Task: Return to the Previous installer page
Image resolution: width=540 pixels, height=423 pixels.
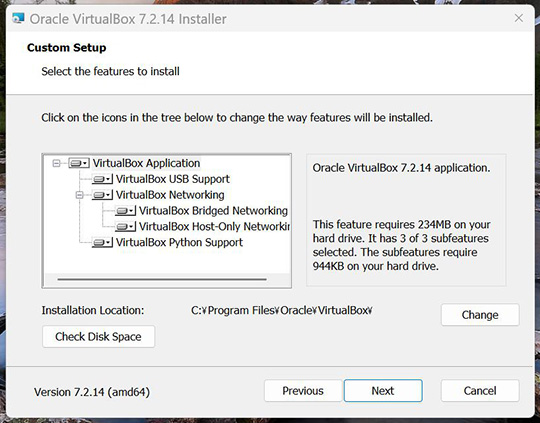Action: coord(303,391)
